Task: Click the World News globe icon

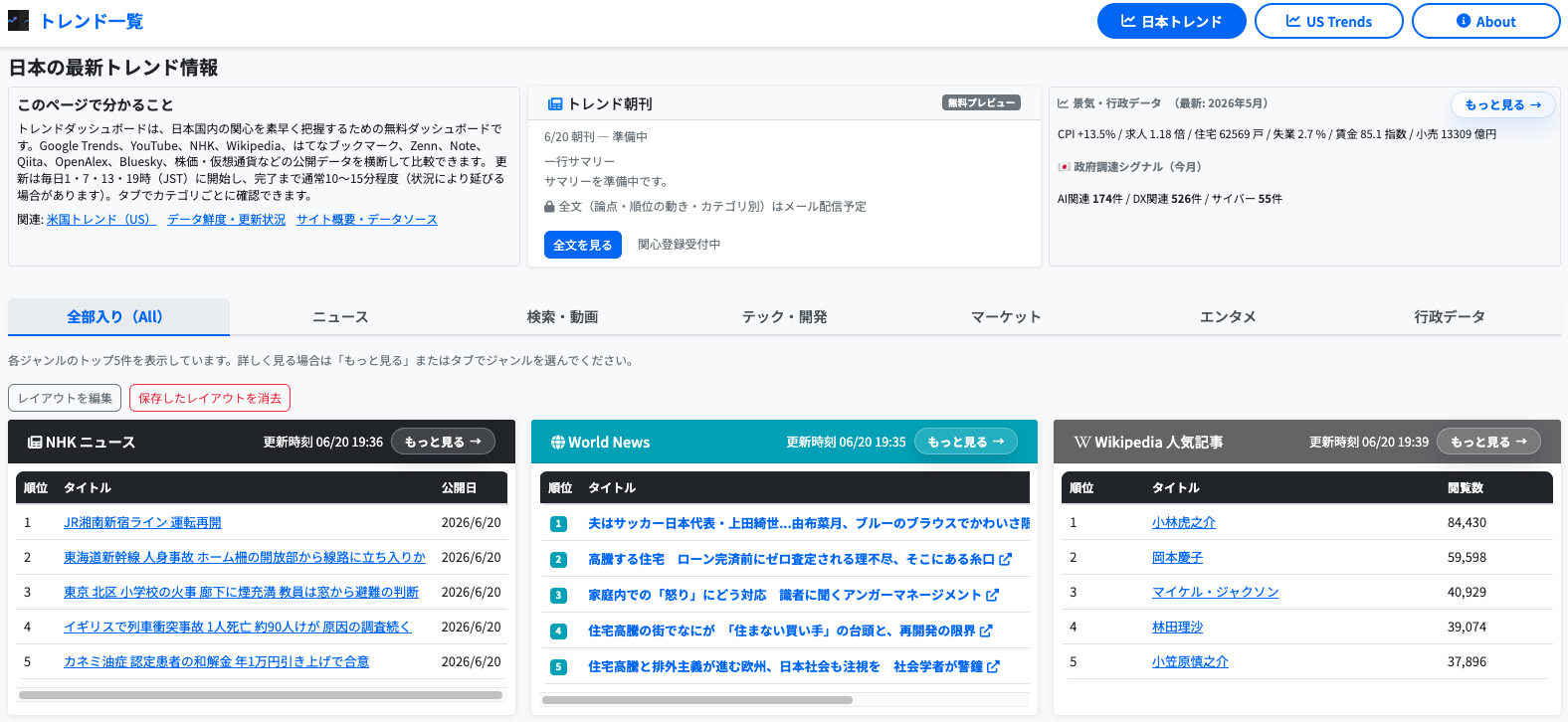Action: click(558, 443)
